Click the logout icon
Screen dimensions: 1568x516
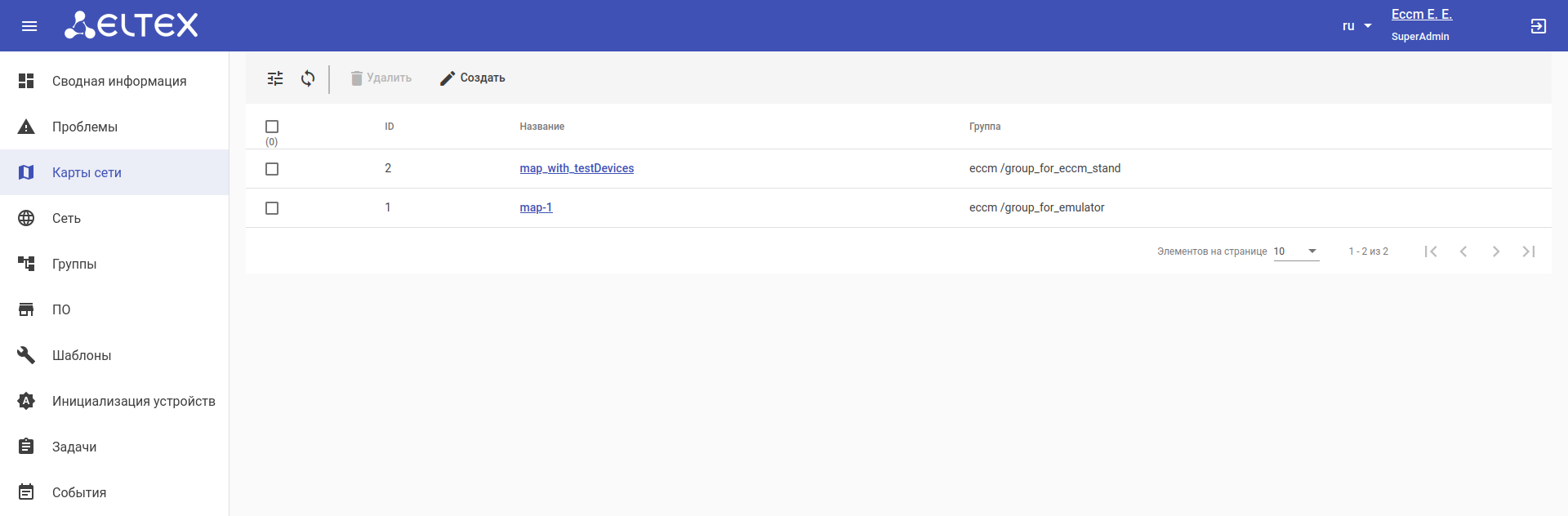coord(1538,26)
